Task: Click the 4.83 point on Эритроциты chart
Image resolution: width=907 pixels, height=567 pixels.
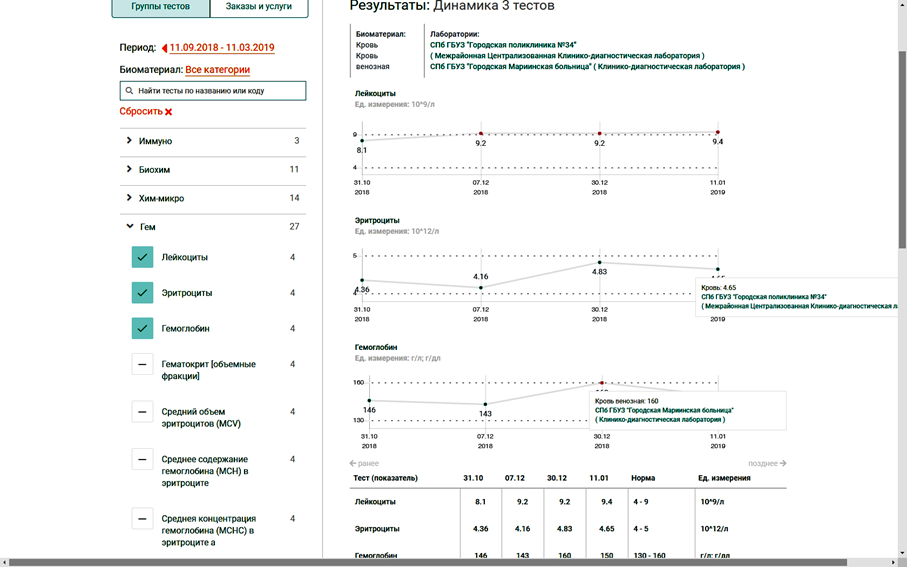Action: [599, 263]
